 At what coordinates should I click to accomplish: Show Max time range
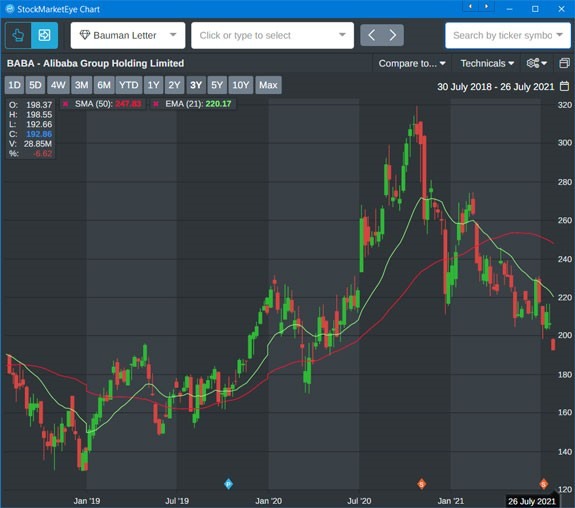tap(268, 85)
